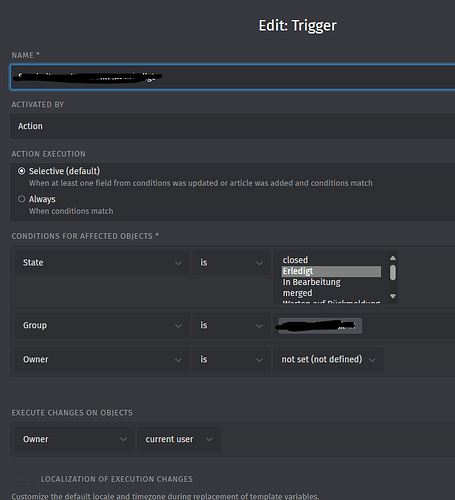Screen dimensions: 455x500
Task: Open the Owner condition attribute dropdown
Action: click(x=102, y=359)
